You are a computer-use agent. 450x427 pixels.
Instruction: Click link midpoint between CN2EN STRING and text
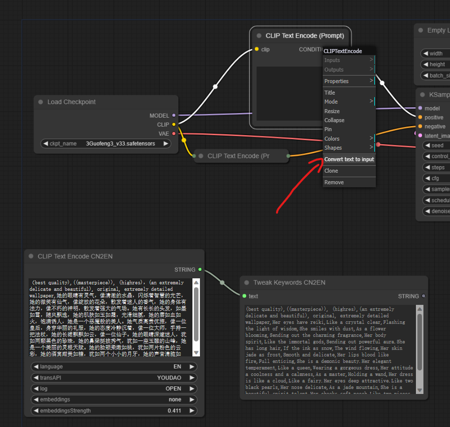tap(222, 283)
